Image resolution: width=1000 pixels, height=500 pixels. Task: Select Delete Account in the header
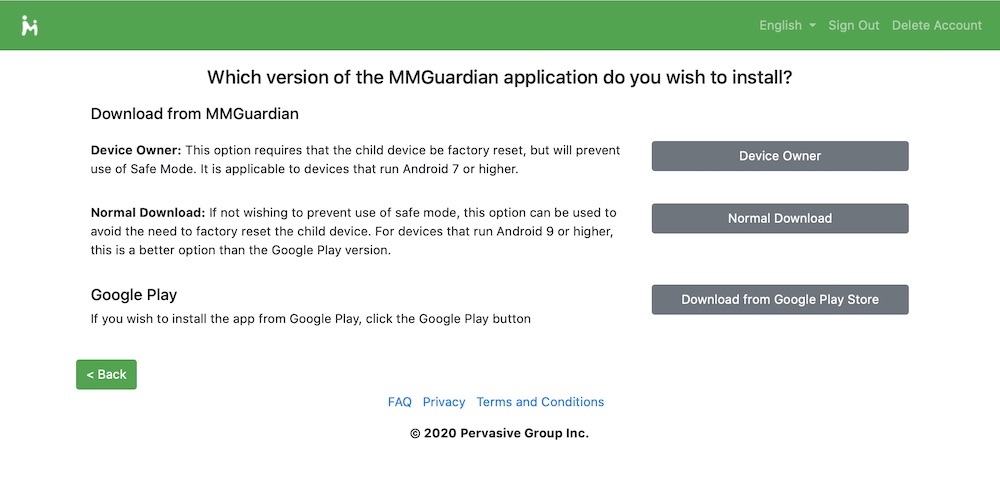[x=936, y=25]
